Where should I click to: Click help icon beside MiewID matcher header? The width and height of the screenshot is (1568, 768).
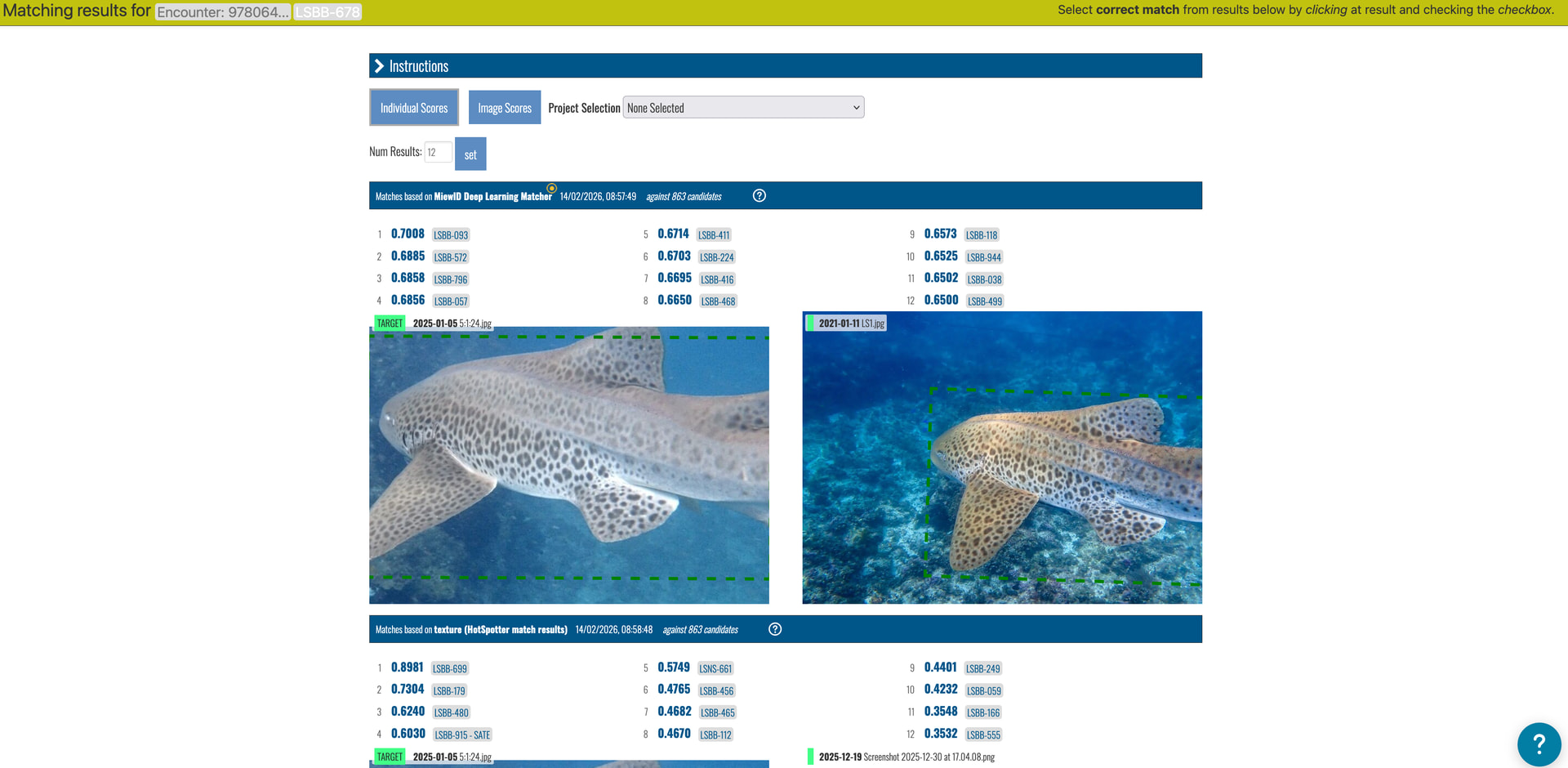point(759,196)
